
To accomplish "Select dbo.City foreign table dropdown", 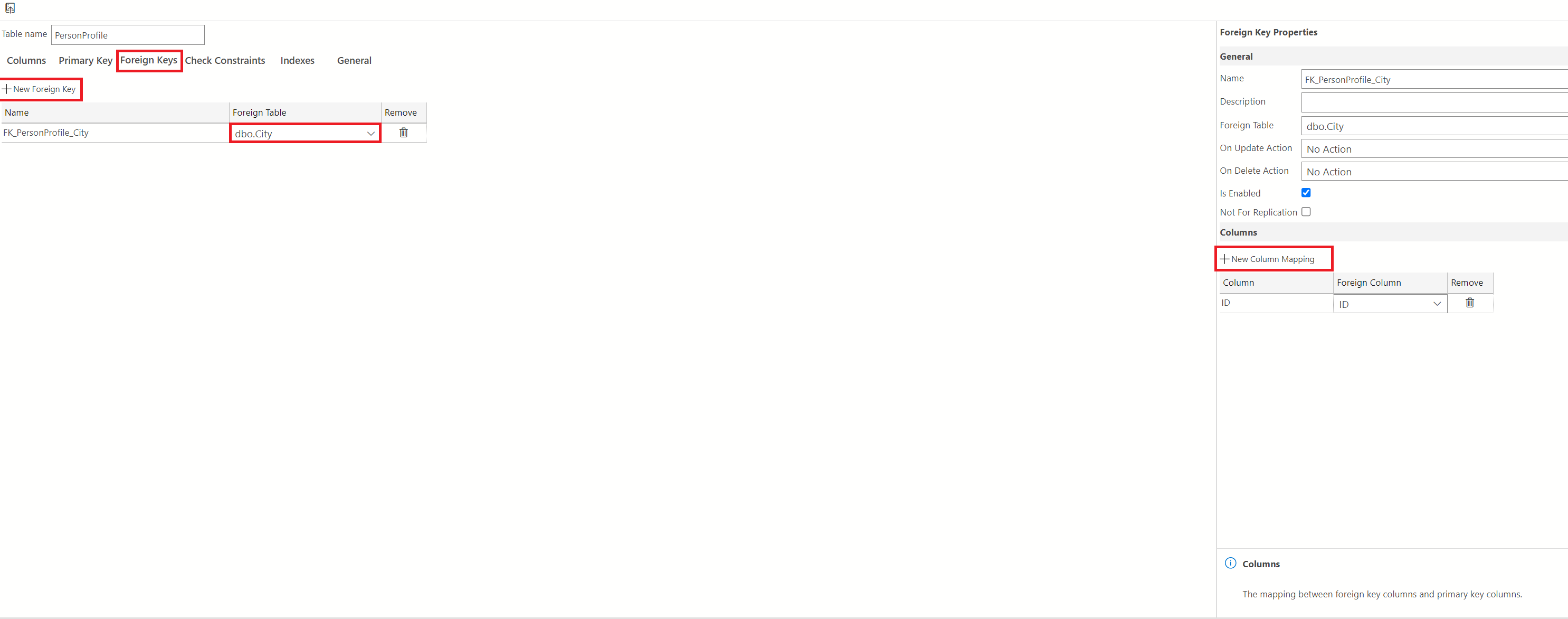I will pyautogui.click(x=304, y=133).
